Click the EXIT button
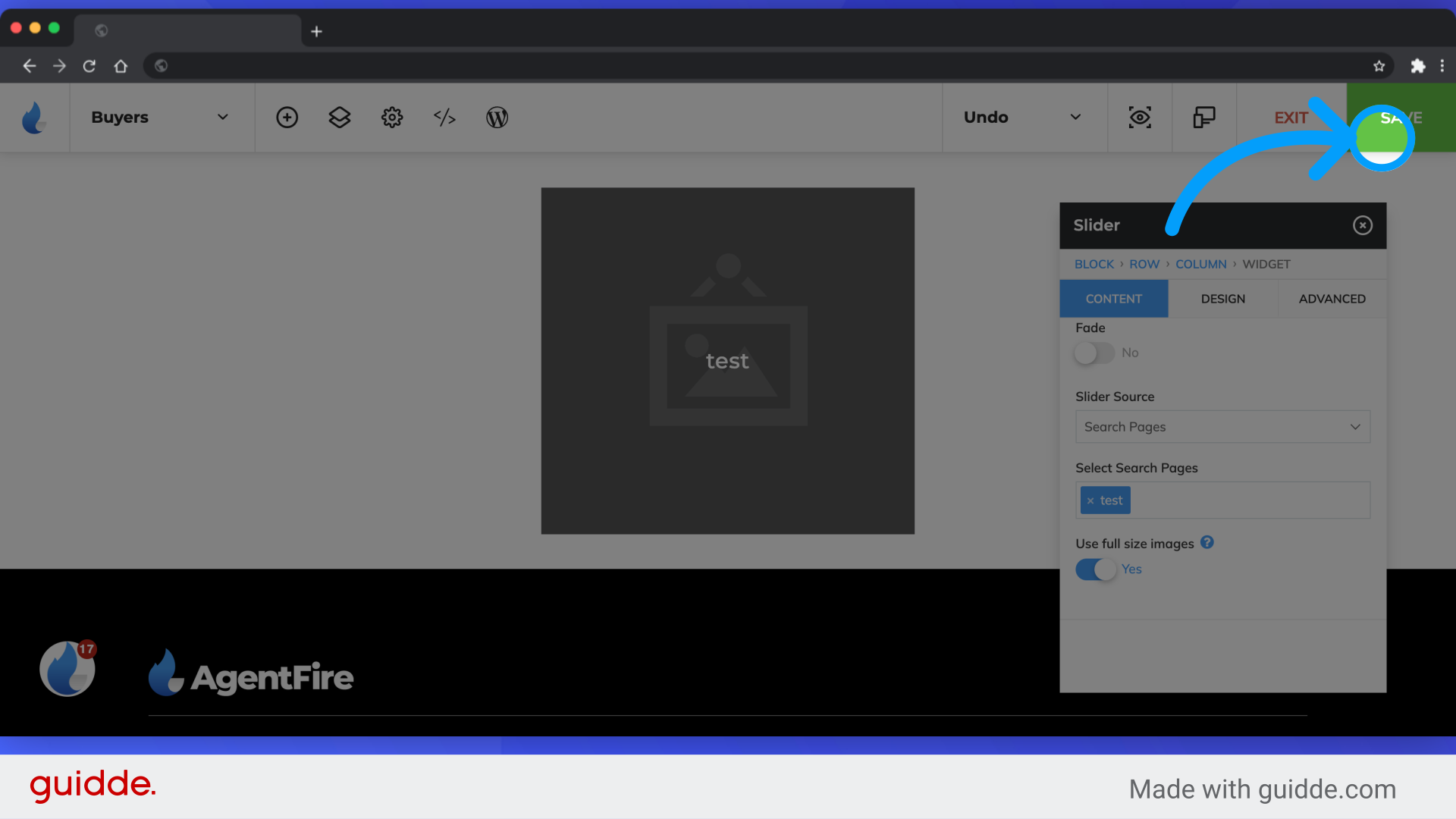The width and height of the screenshot is (1456, 819). pyautogui.click(x=1291, y=118)
